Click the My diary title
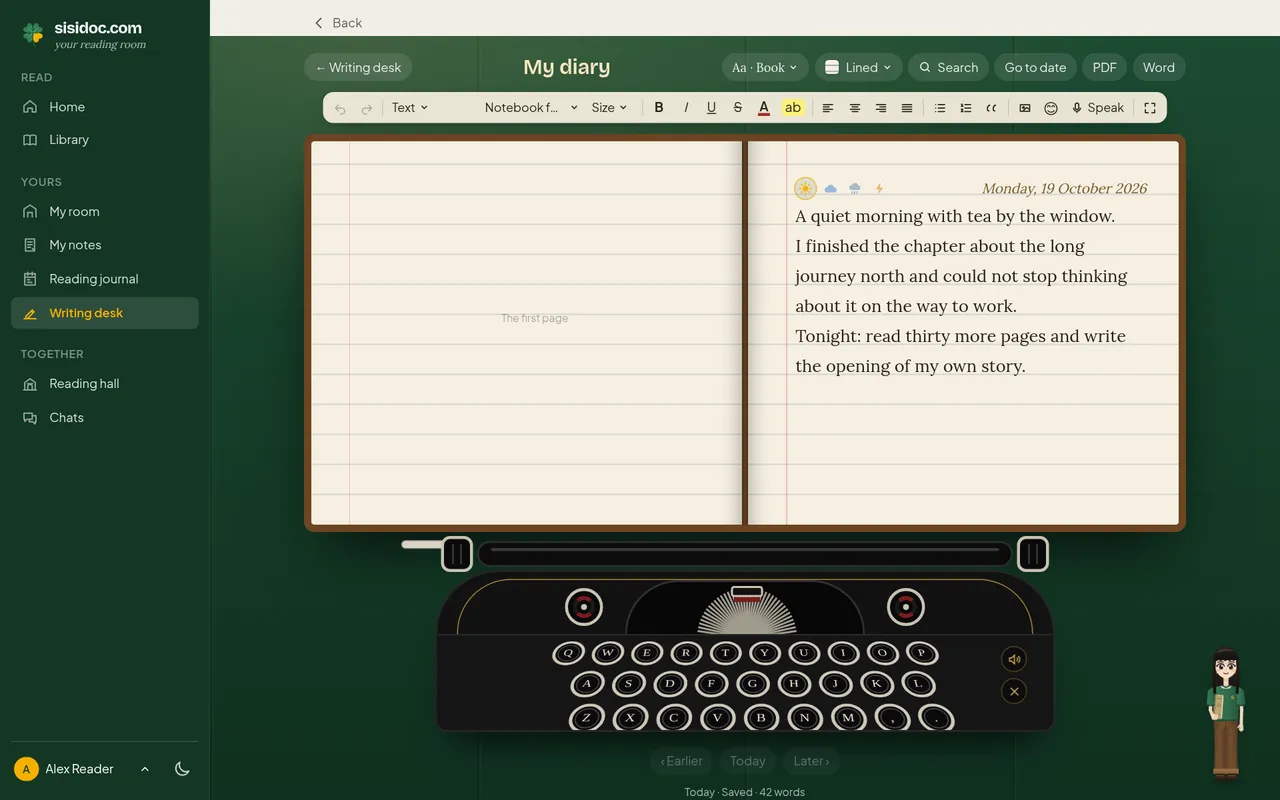The width and height of the screenshot is (1280, 800). coord(567,67)
